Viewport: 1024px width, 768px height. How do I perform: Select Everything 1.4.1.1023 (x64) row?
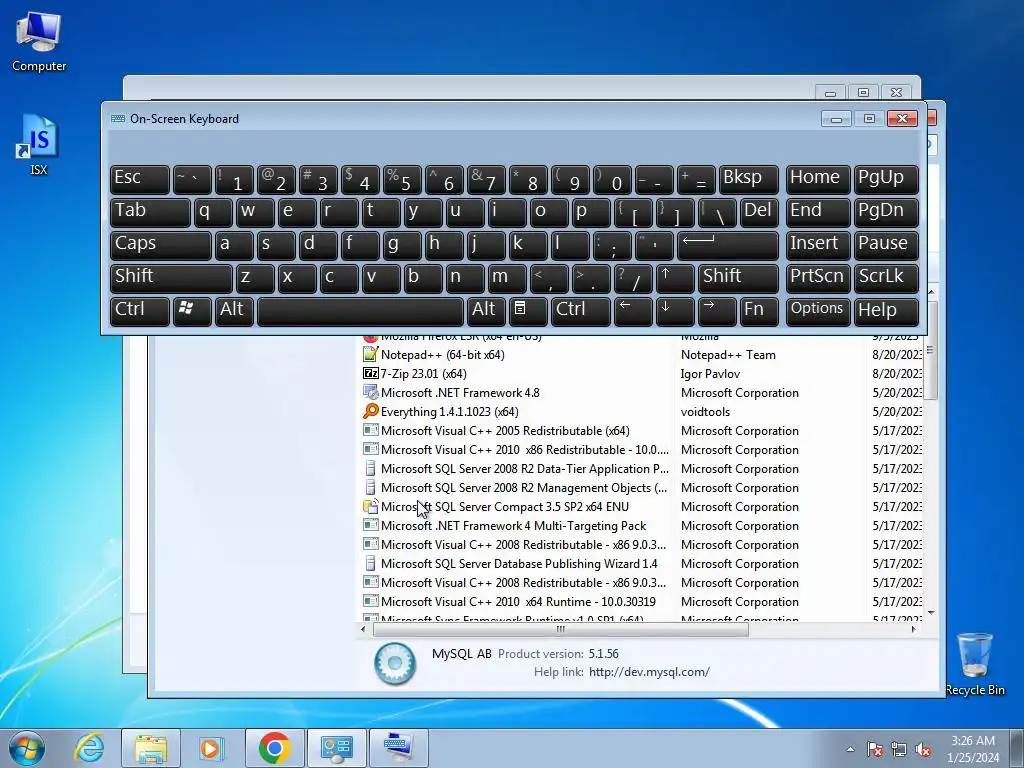pos(641,411)
